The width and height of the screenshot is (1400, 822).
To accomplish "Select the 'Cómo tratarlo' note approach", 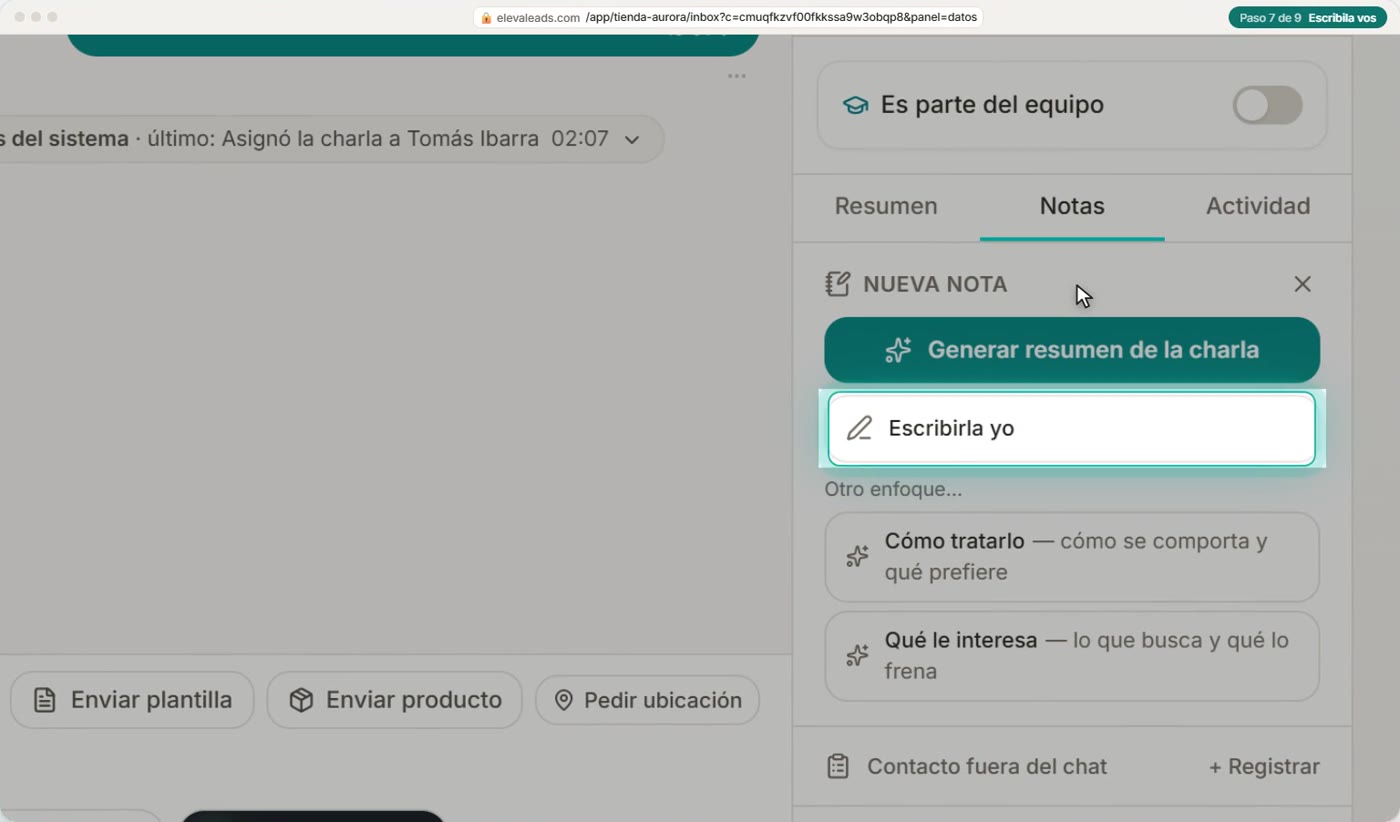I will tap(1072, 557).
